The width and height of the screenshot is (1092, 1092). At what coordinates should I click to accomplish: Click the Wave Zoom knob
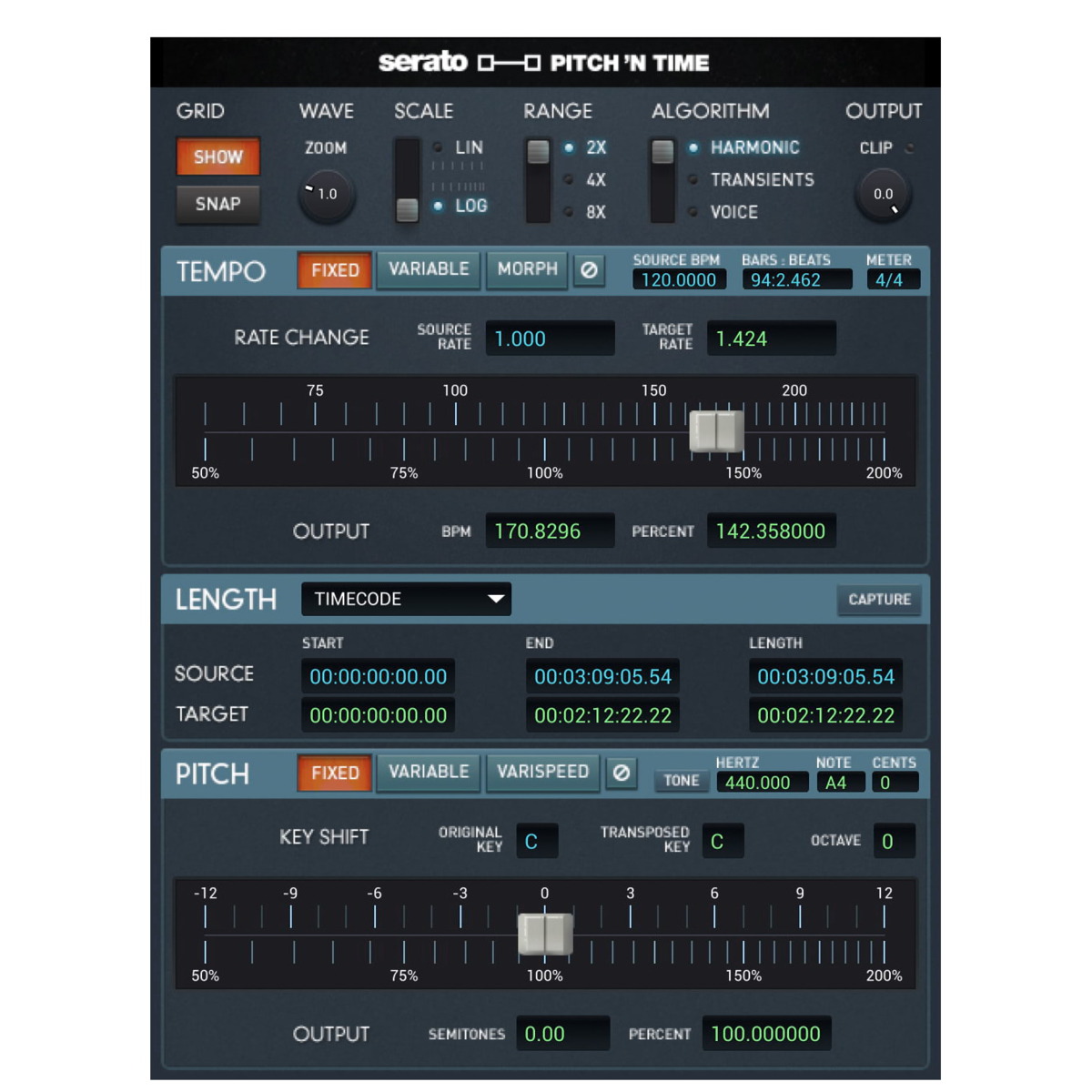(x=325, y=194)
